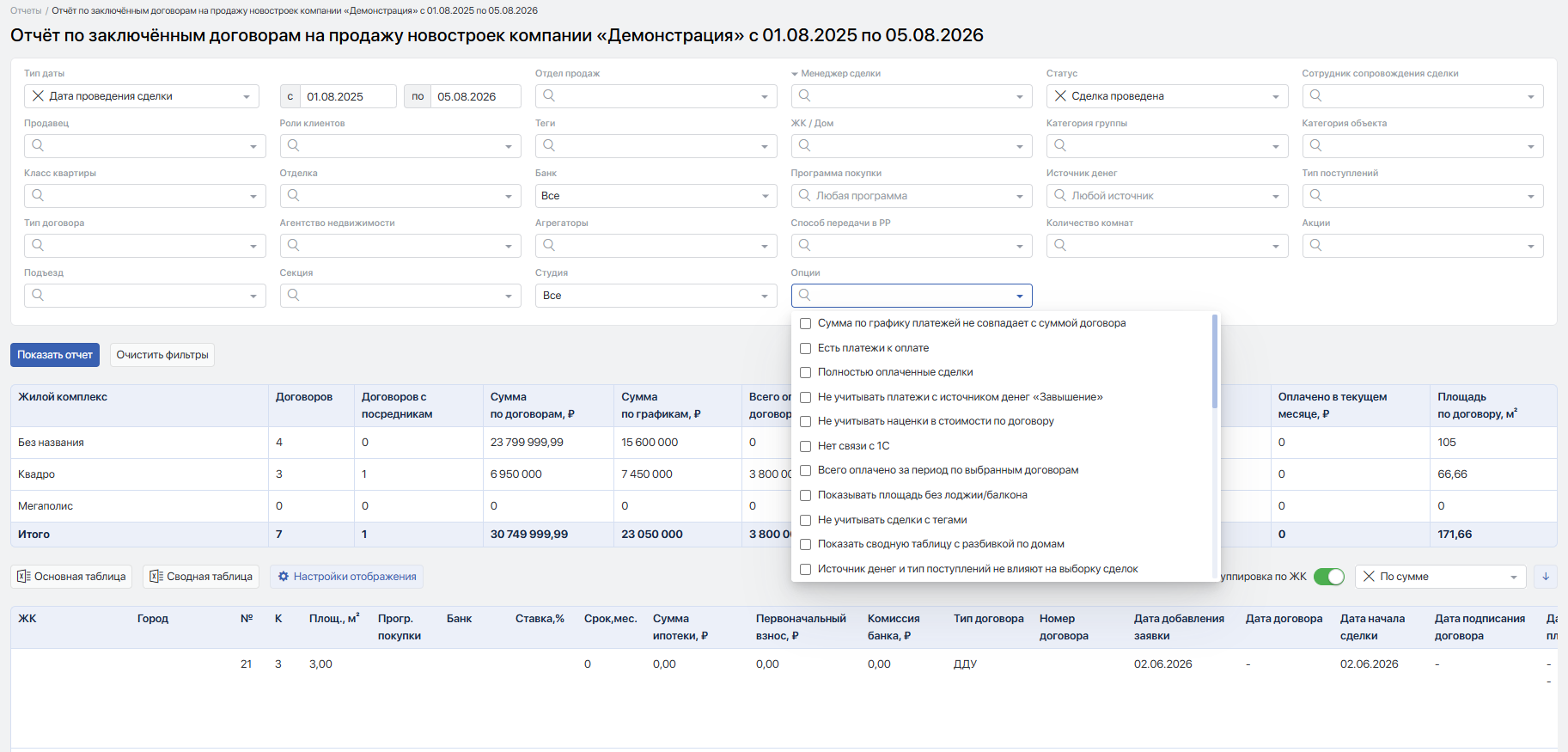Click search icon in Отделка field
The image size is (1568, 752).
click(294, 195)
